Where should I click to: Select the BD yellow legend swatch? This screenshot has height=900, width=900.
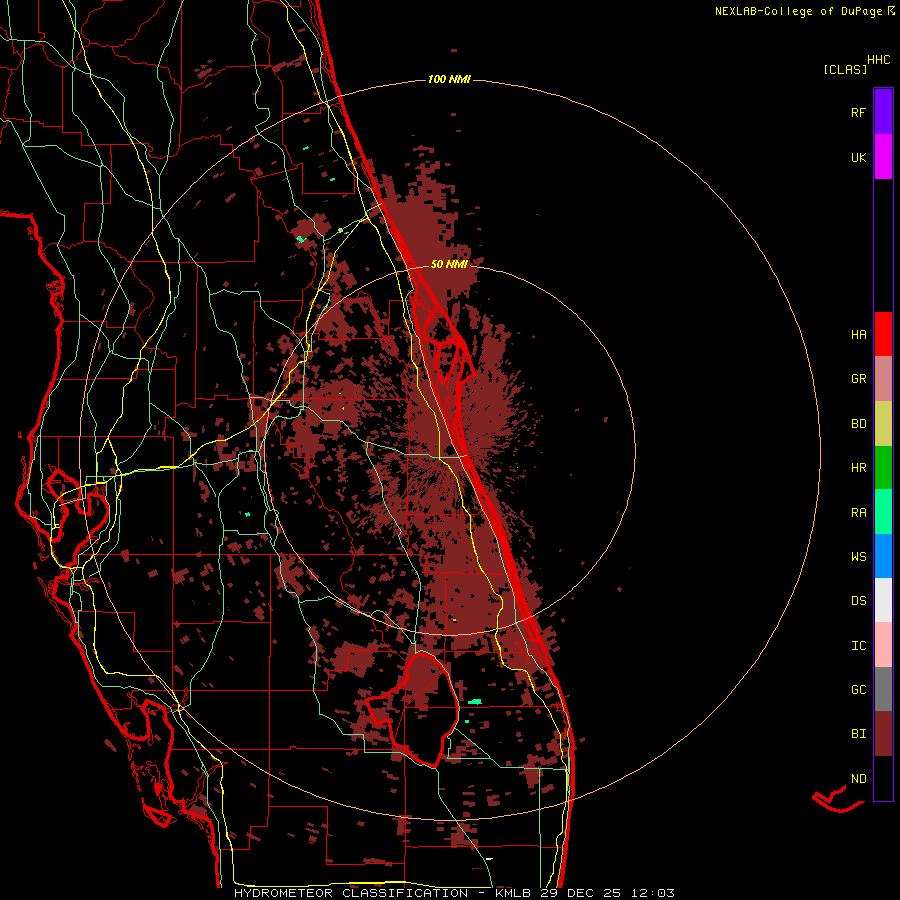(883, 424)
